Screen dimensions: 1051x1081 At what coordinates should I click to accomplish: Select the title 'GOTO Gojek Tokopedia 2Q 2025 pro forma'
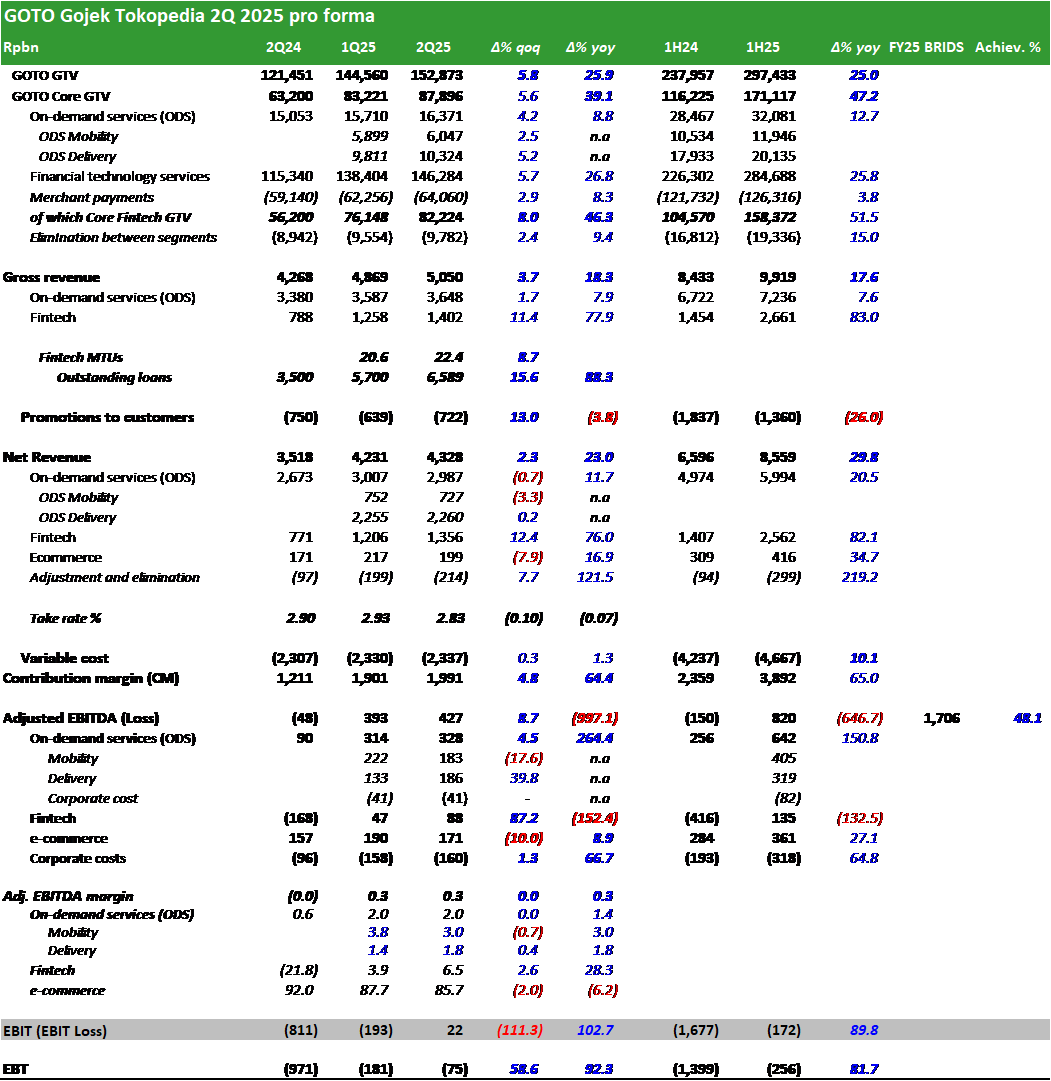[189, 16]
